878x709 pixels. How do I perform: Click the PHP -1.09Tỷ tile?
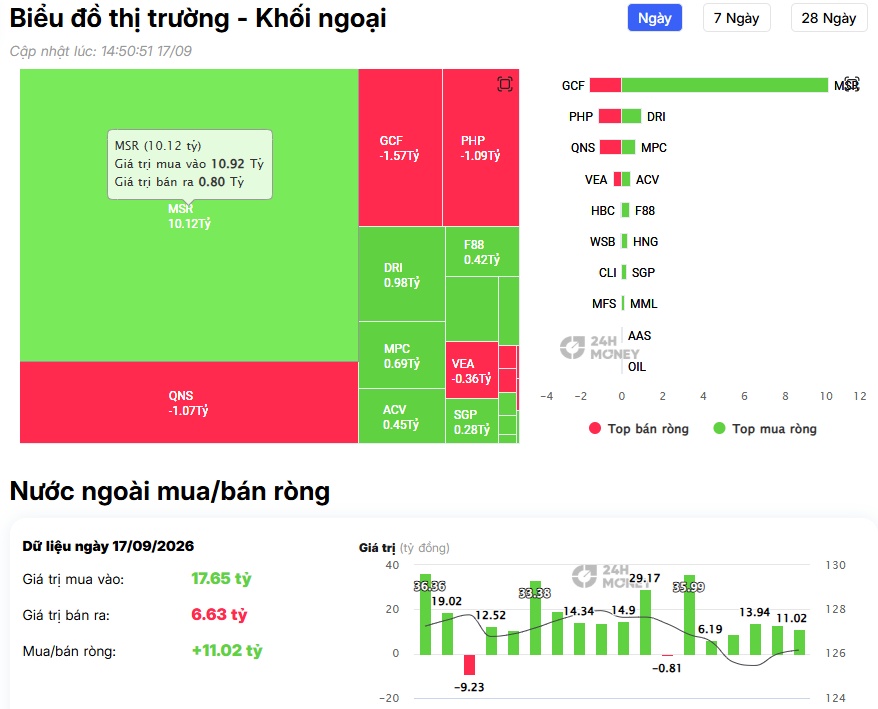coord(480,148)
